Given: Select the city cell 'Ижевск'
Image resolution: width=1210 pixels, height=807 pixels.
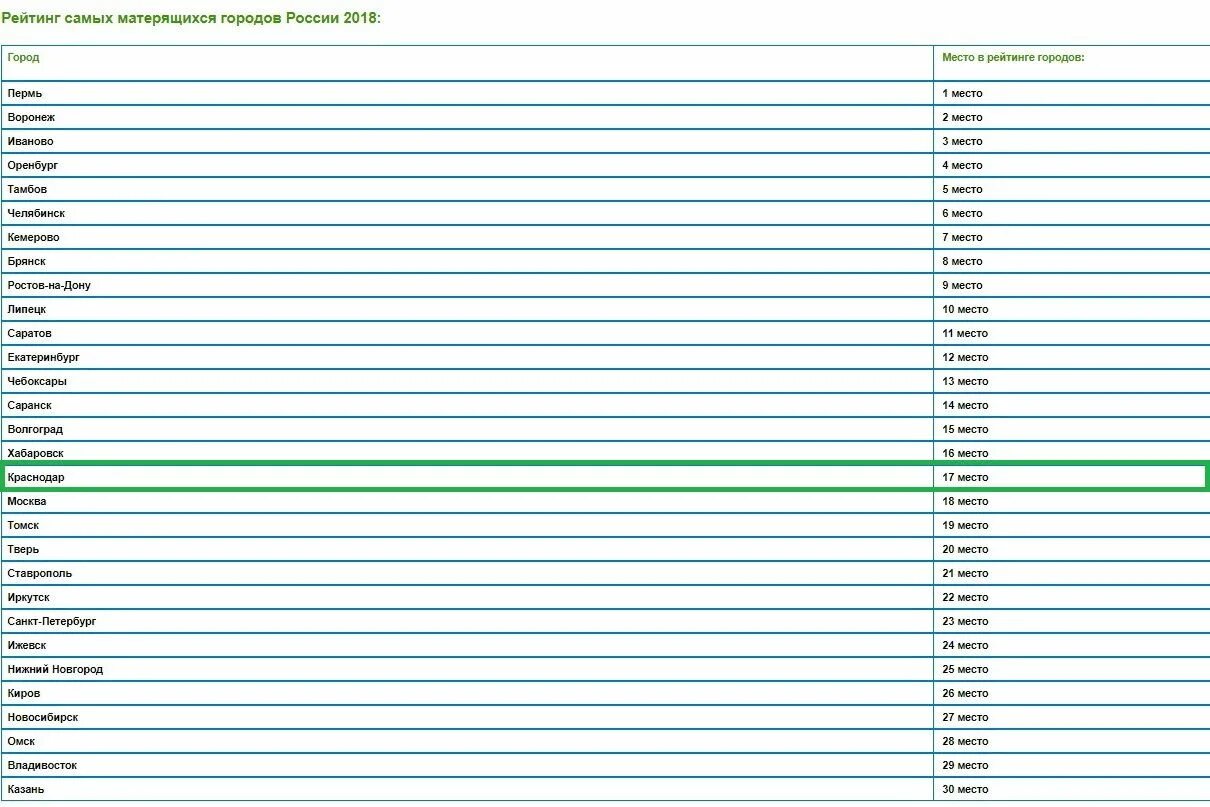Looking at the screenshot, I should coord(467,645).
